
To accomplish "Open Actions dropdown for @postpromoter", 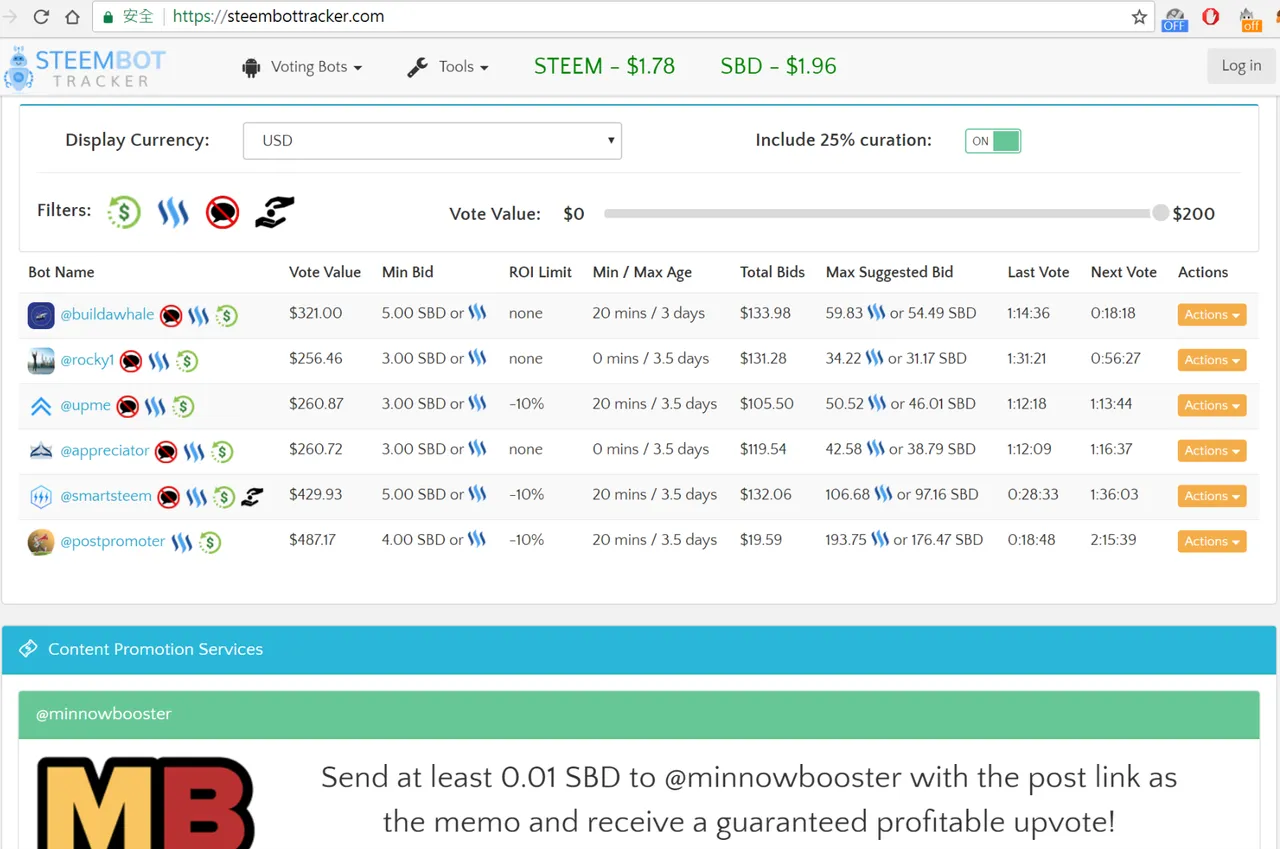I will click(x=1212, y=541).
